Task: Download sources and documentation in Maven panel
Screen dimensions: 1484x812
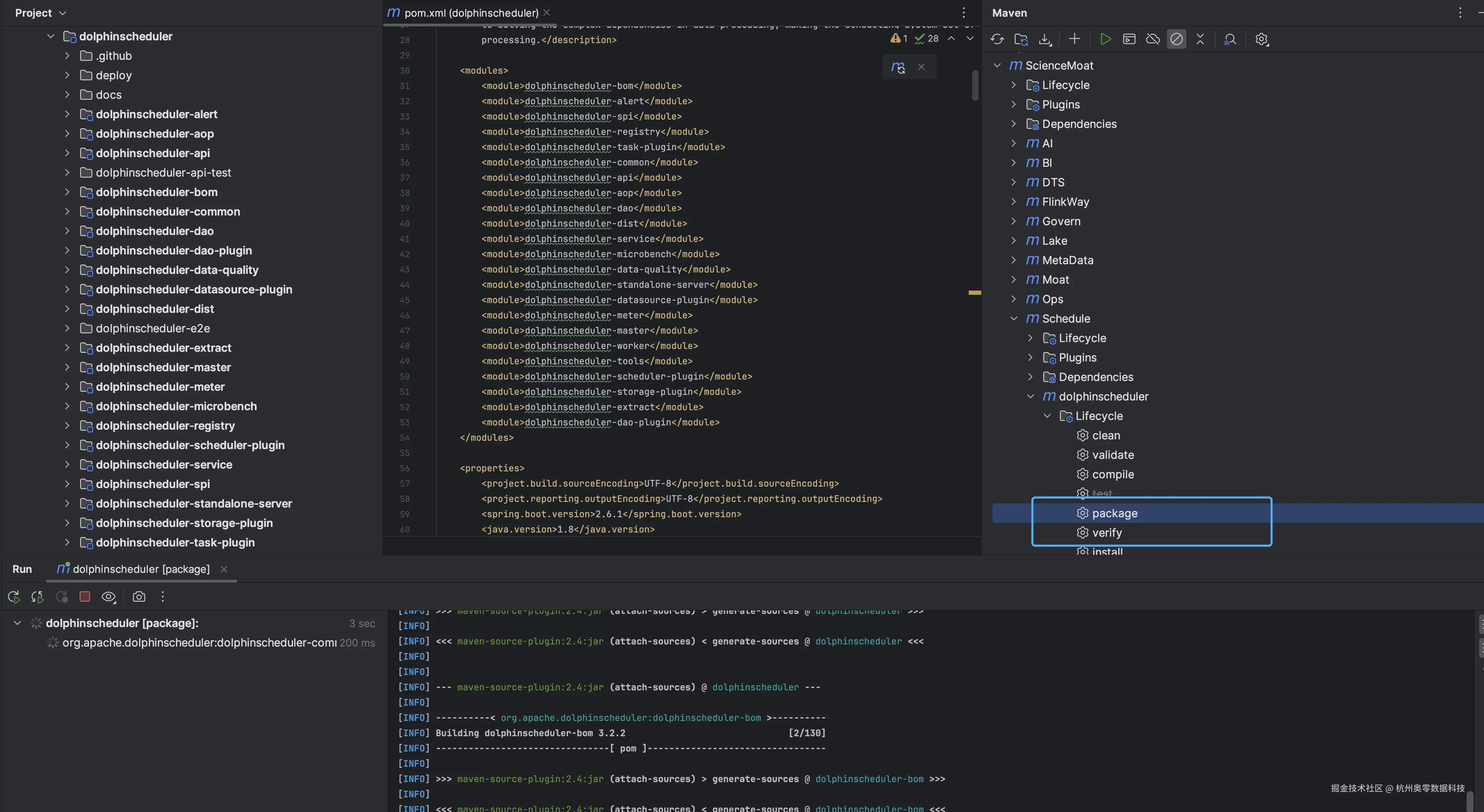Action: [x=1045, y=39]
